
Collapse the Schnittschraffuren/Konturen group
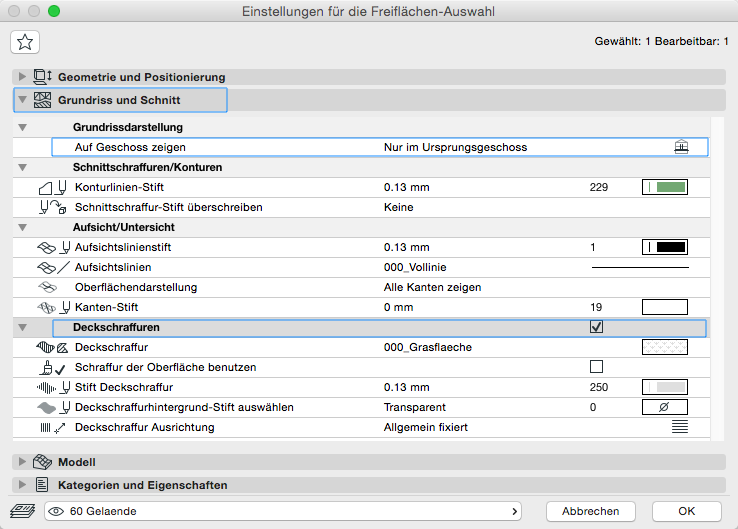click(x=23, y=167)
